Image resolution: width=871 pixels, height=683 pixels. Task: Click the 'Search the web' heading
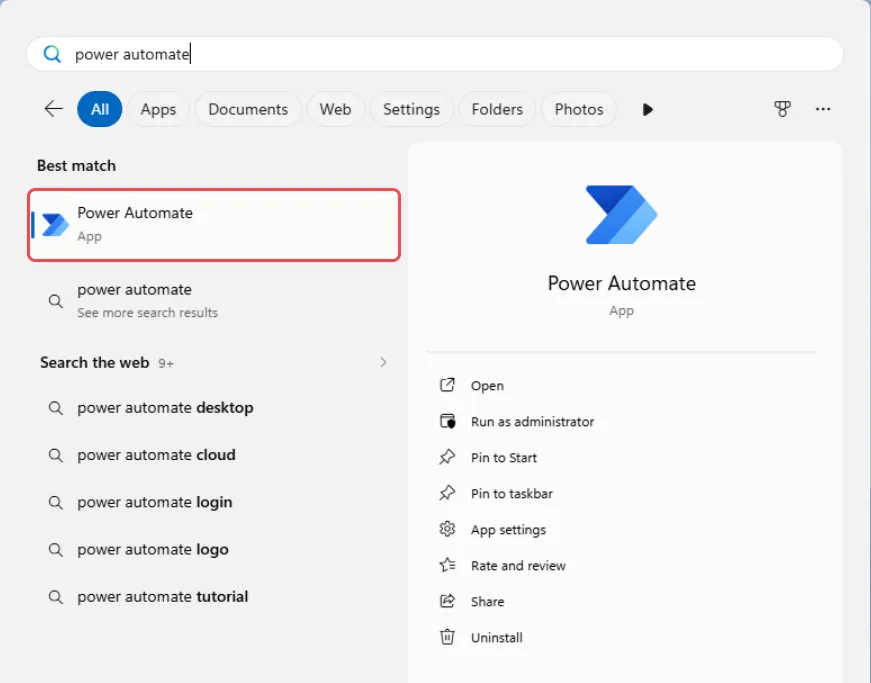(x=94, y=363)
